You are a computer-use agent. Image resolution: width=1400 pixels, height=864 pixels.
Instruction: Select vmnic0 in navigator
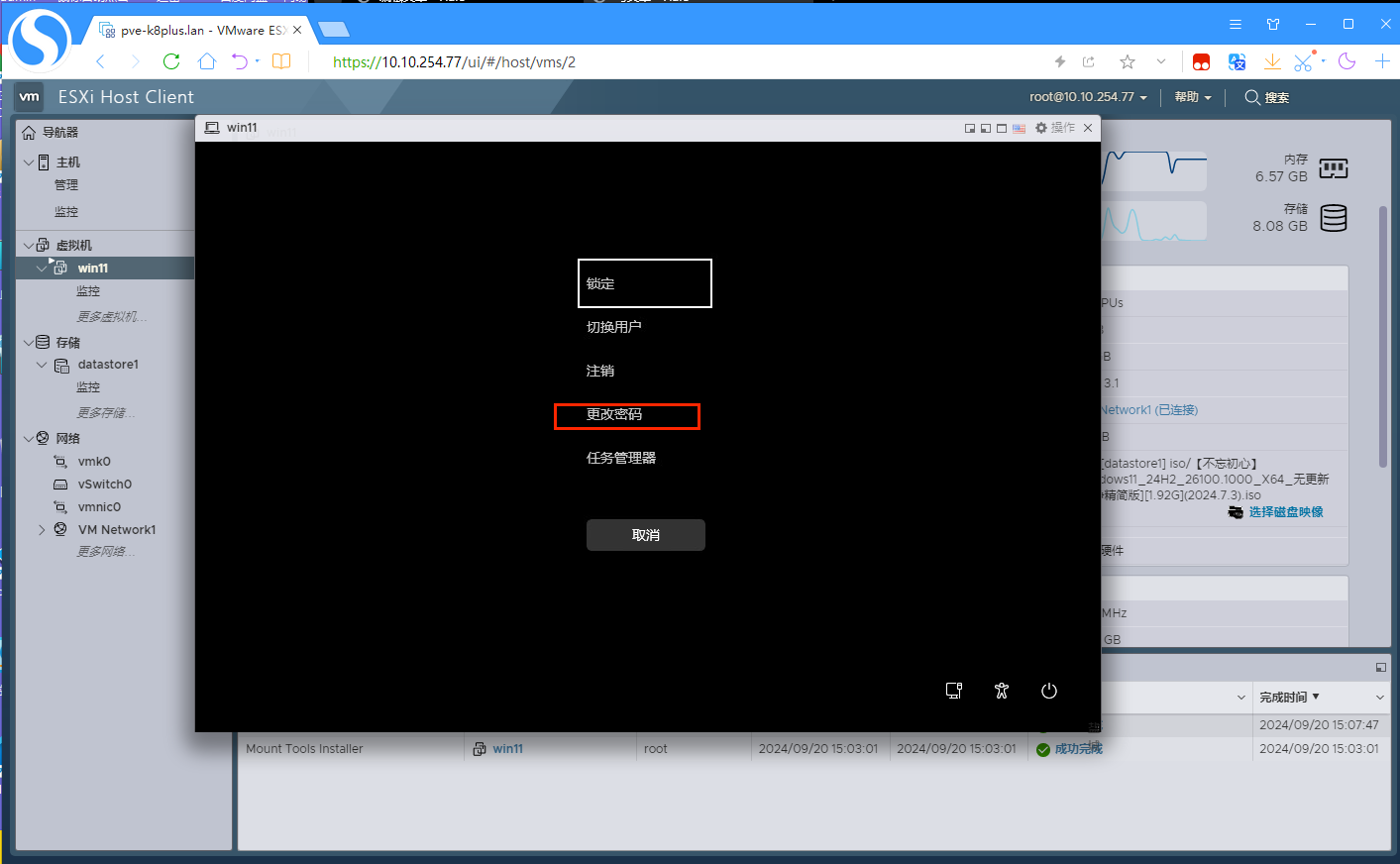click(x=99, y=507)
